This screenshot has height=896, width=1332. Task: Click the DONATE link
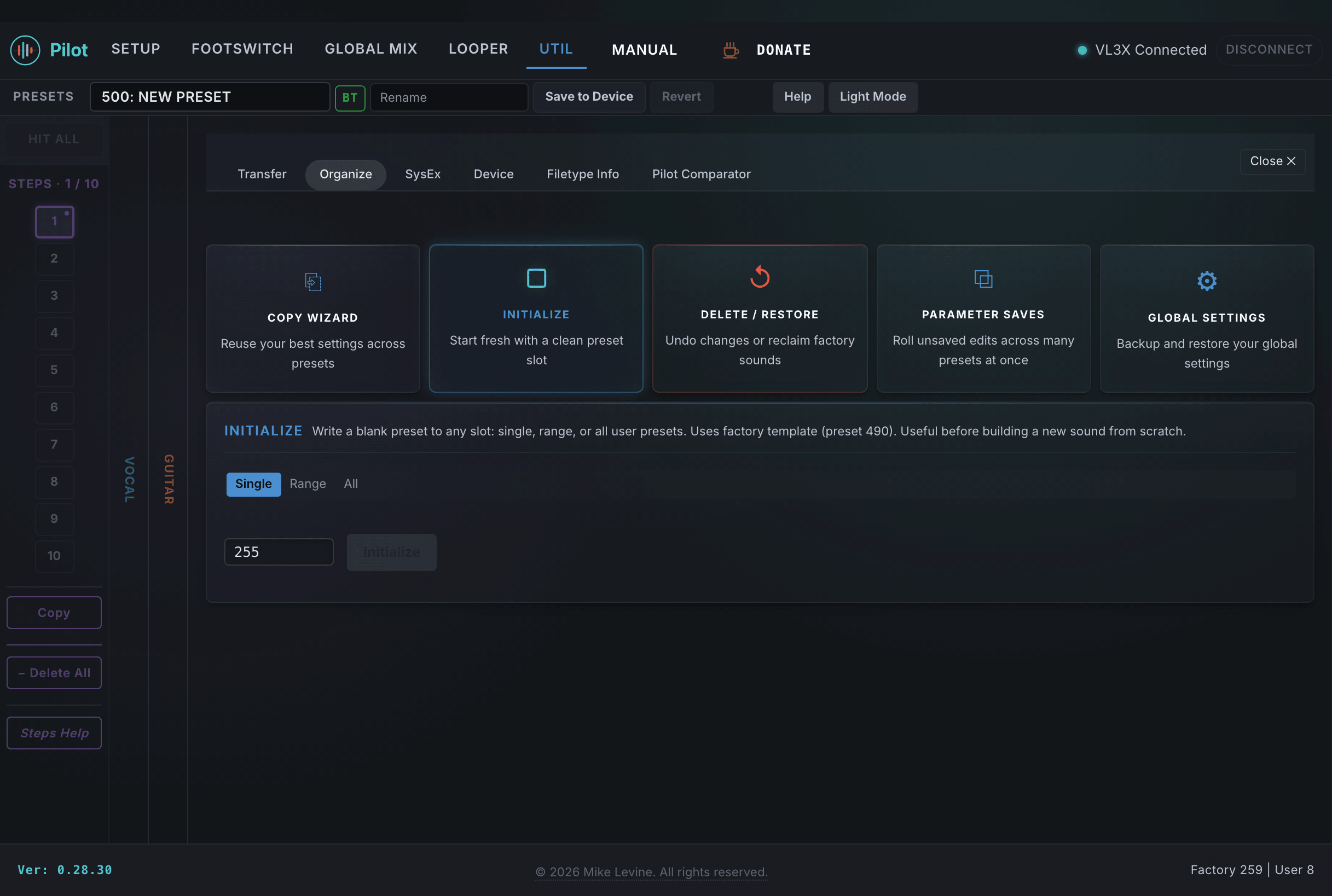(x=783, y=50)
